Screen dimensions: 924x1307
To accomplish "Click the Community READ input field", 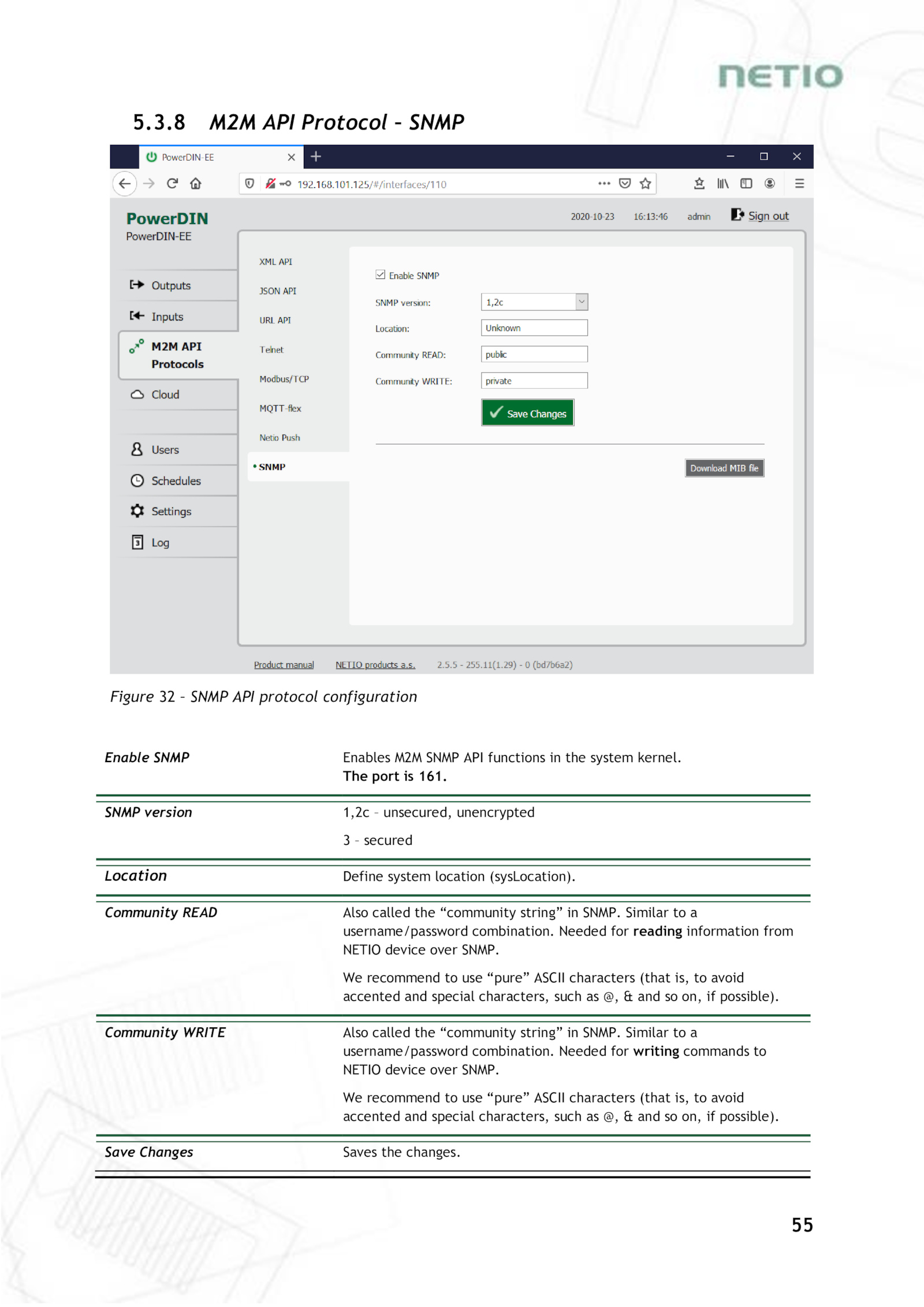I will coord(534,354).
